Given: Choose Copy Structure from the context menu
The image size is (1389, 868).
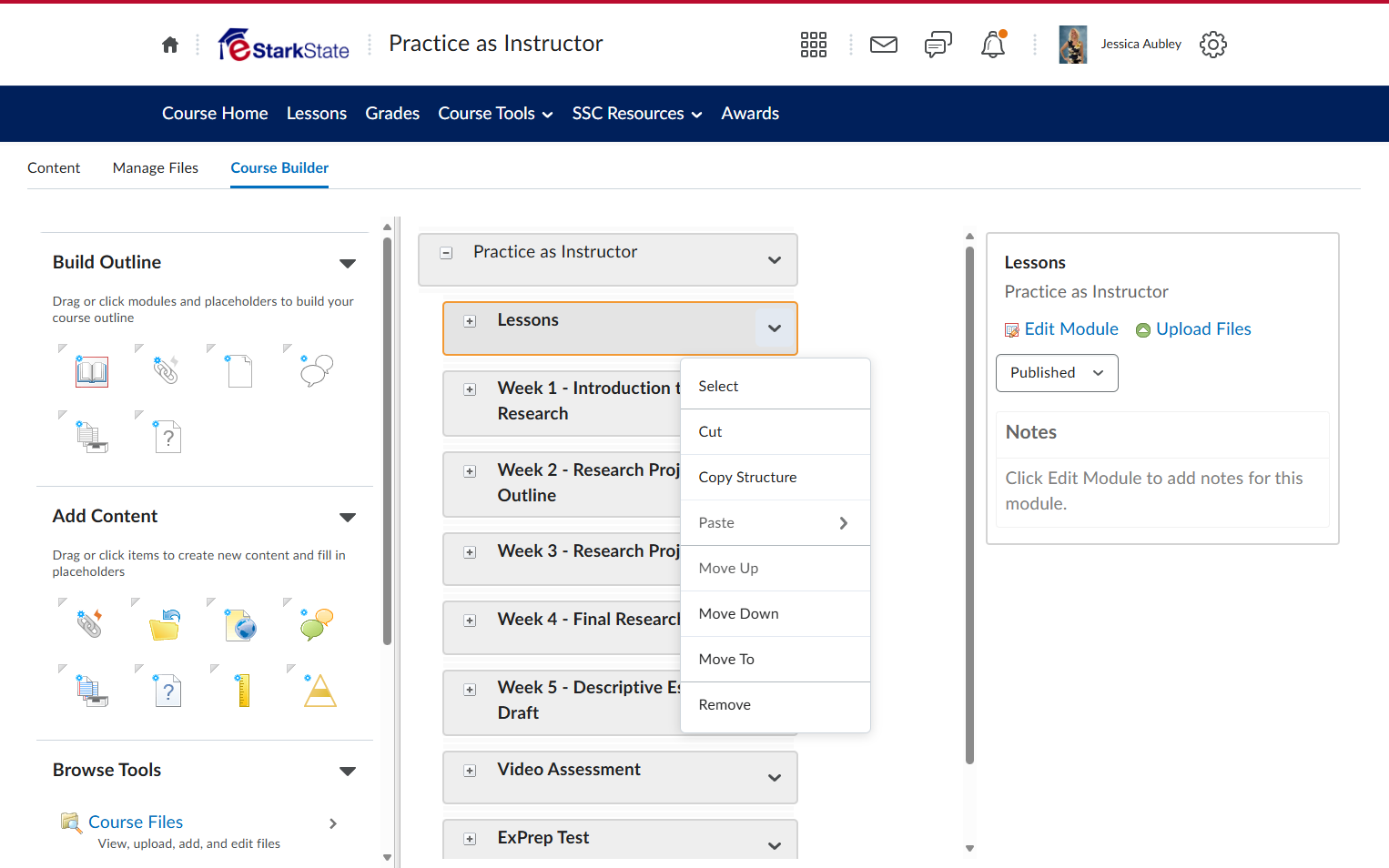Looking at the screenshot, I should (x=776, y=478).
